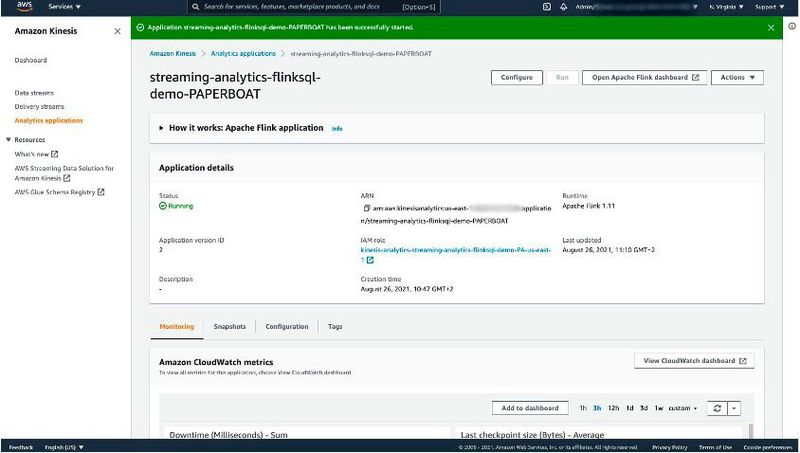
Task: Open Apache Flink dashboard
Action: coord(644,78)
